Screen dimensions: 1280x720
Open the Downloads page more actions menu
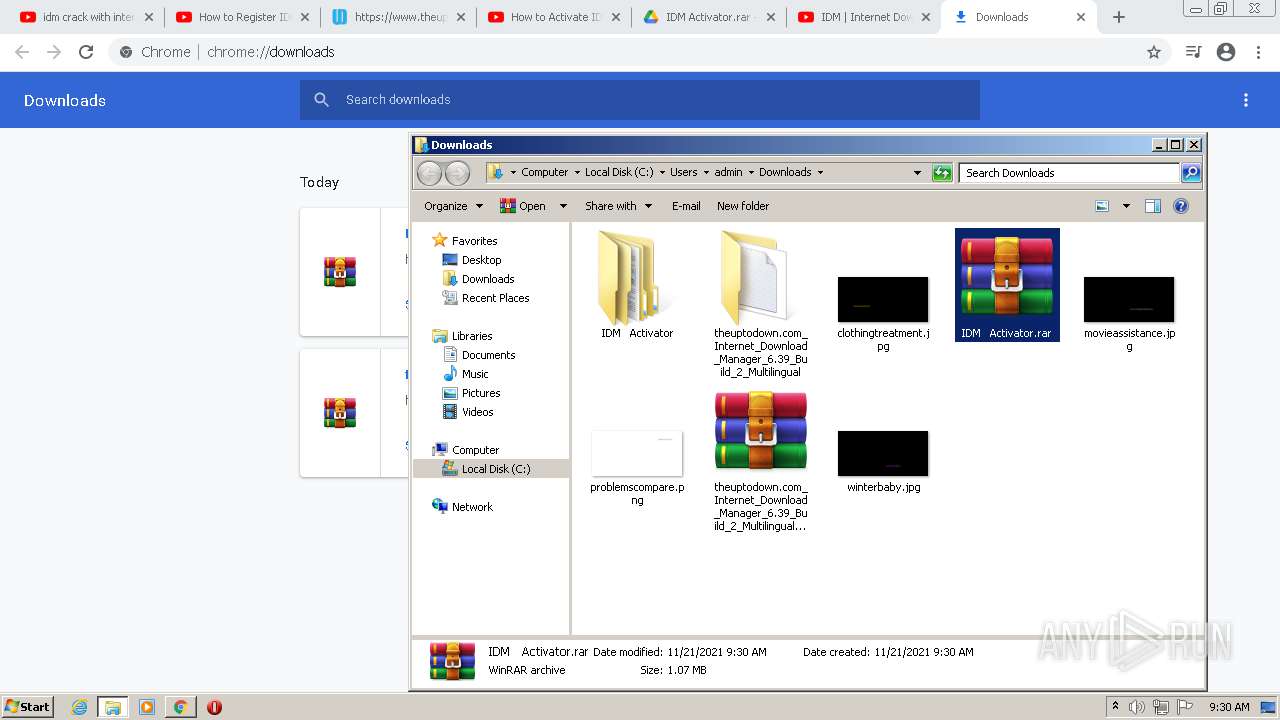pyautogui.click(x=1246, y=100)
